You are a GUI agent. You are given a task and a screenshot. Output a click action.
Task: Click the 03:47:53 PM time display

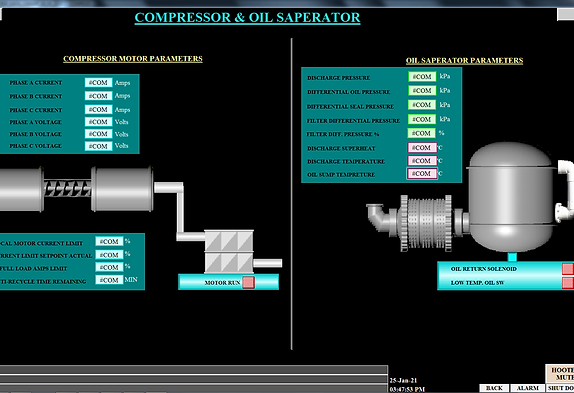[x=407, y=389]
